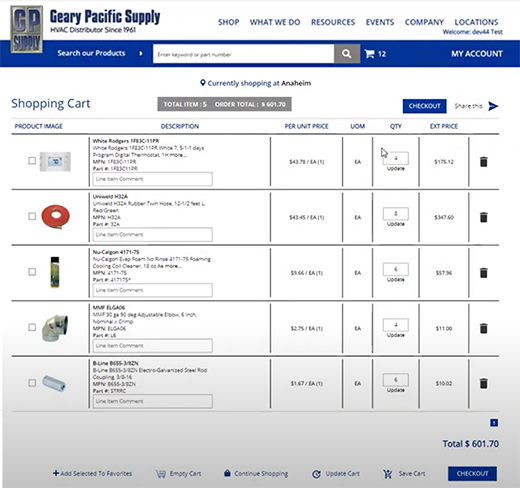Select the Uniweld H32A checkbox
Screen dimensions: 520x488
click(32, 216)
